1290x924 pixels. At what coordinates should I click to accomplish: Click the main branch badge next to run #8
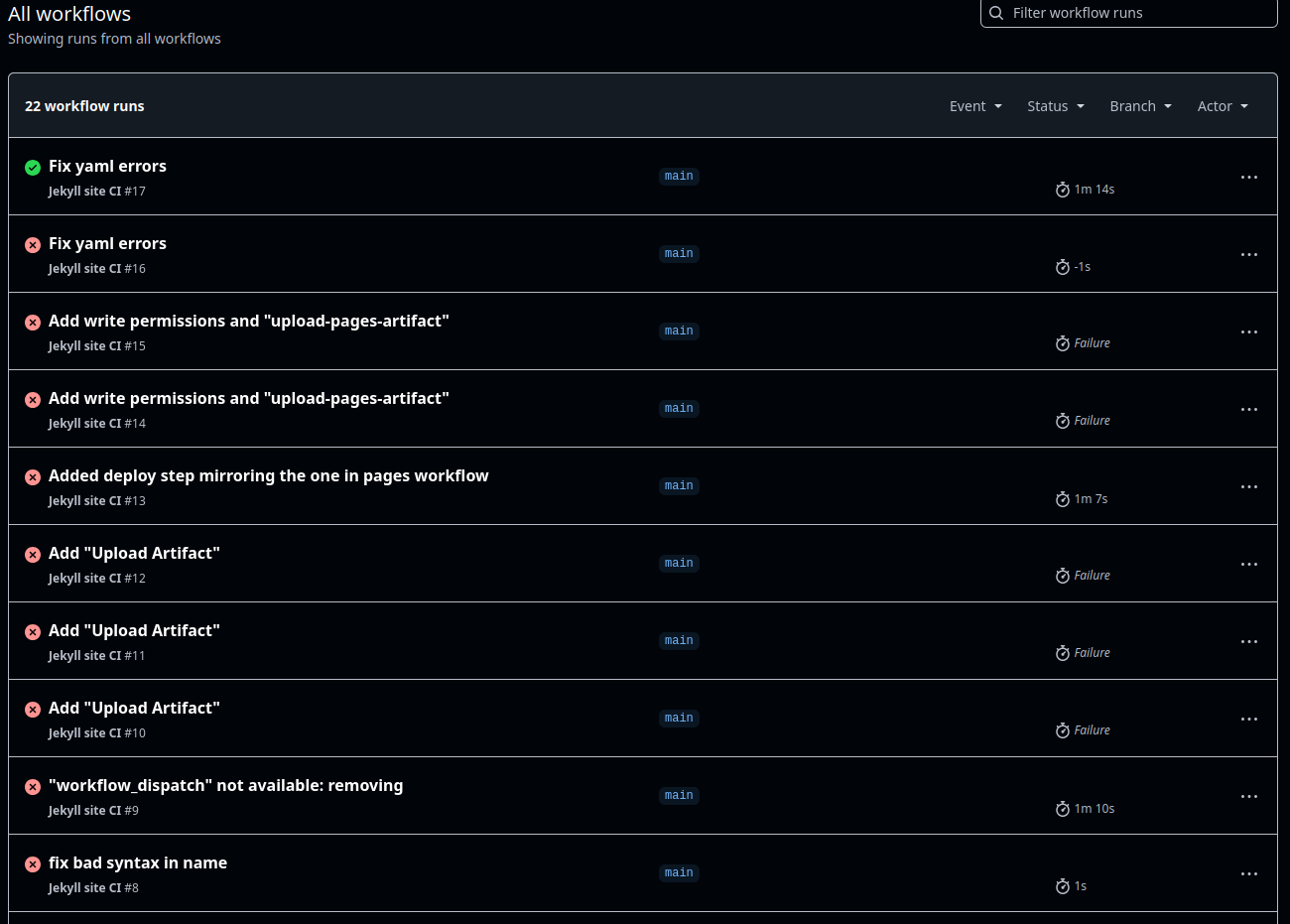click(x=679, y=872)
